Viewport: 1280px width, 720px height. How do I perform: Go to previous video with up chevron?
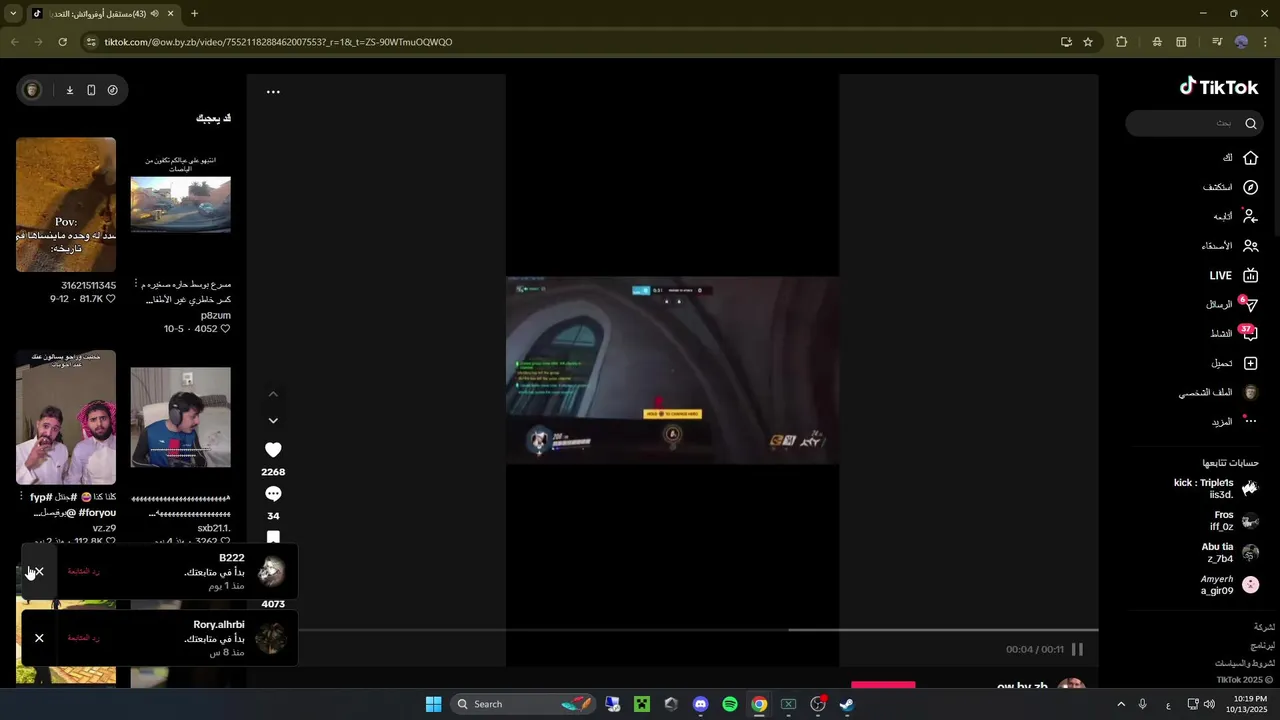point(273,394)
